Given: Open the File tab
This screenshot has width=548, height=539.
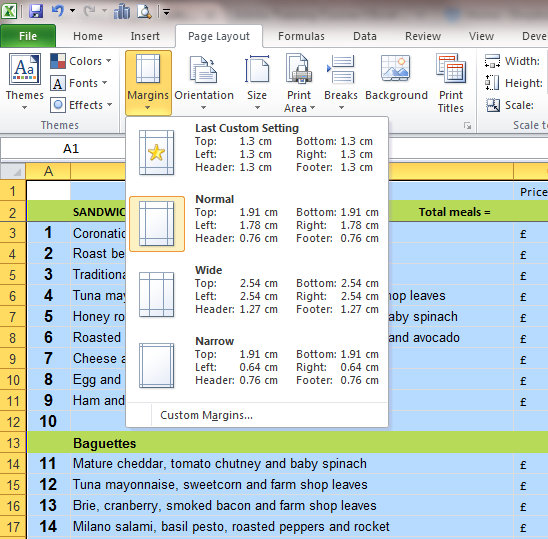Looking at the screenshot, I should (x=28, y=36).
